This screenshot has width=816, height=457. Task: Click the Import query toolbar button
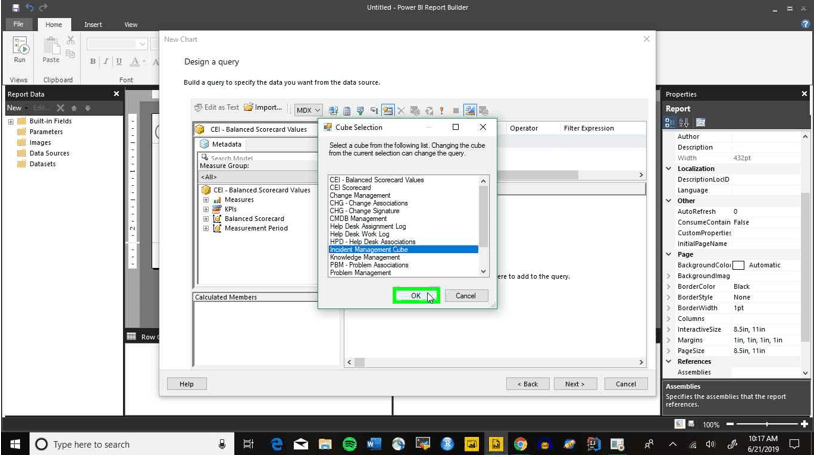click(x=263, y=108)
